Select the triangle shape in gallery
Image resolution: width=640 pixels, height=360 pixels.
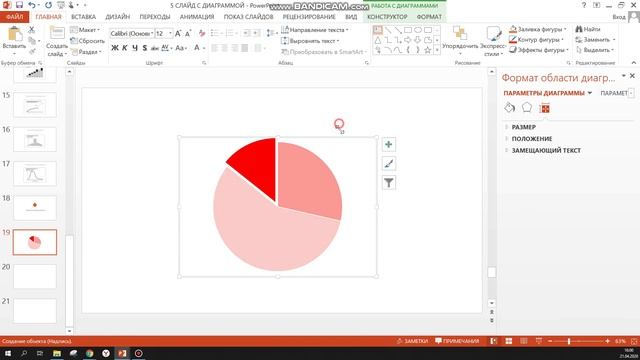[x=378, y=40]
